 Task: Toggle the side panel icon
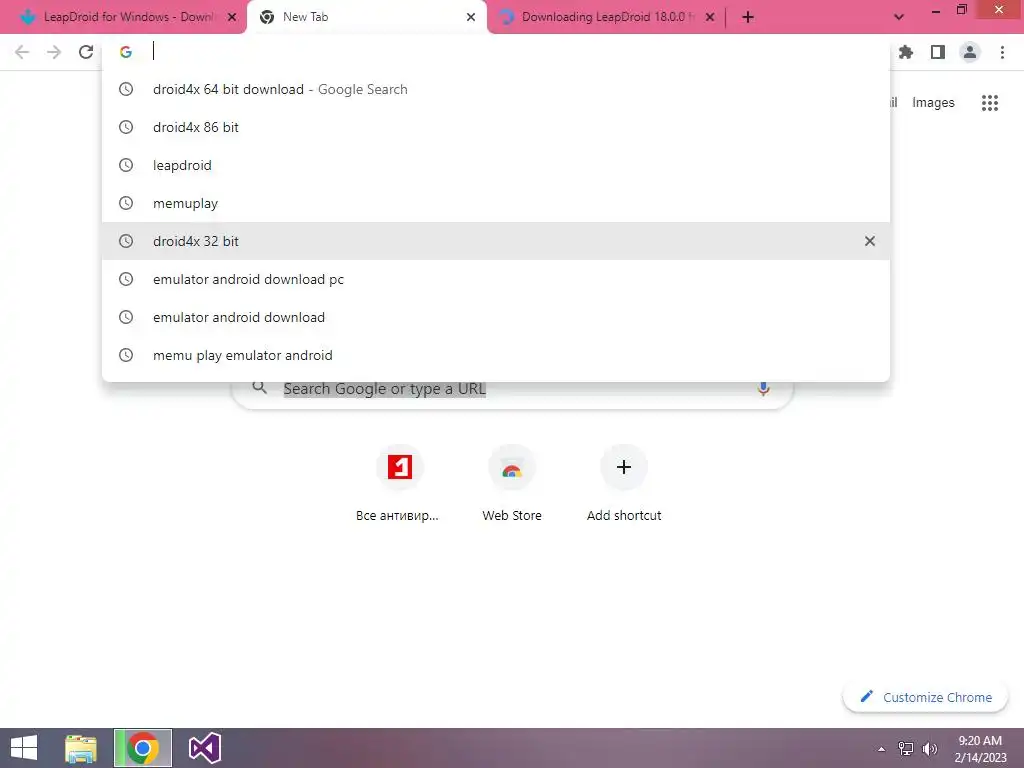click(x=938, y=52)
